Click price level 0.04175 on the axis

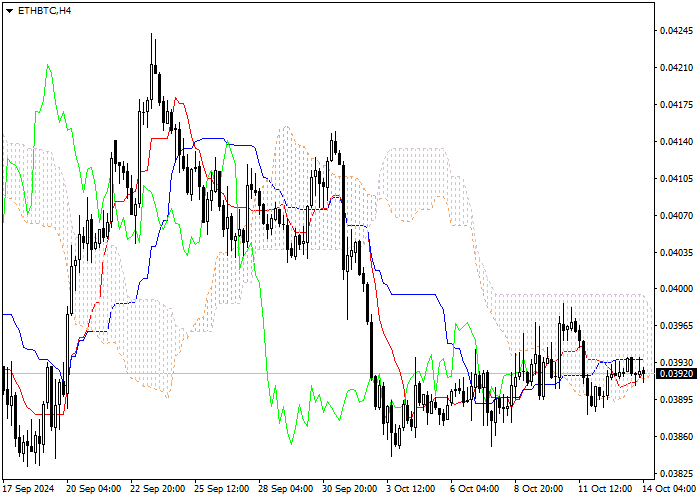[x=677, y=105]
